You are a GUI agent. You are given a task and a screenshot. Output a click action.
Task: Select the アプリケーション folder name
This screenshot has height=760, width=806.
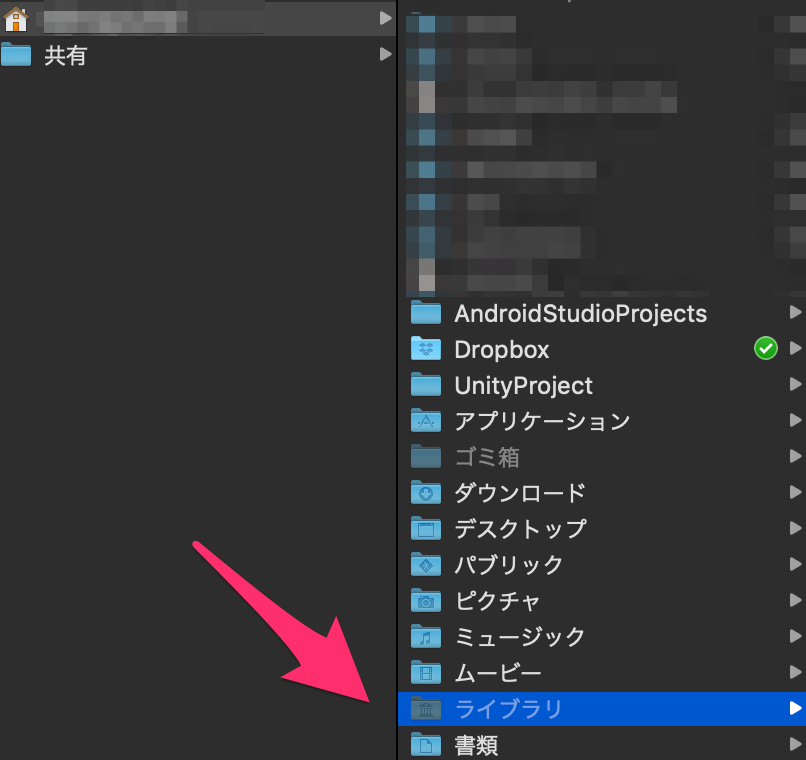[542, 421]
